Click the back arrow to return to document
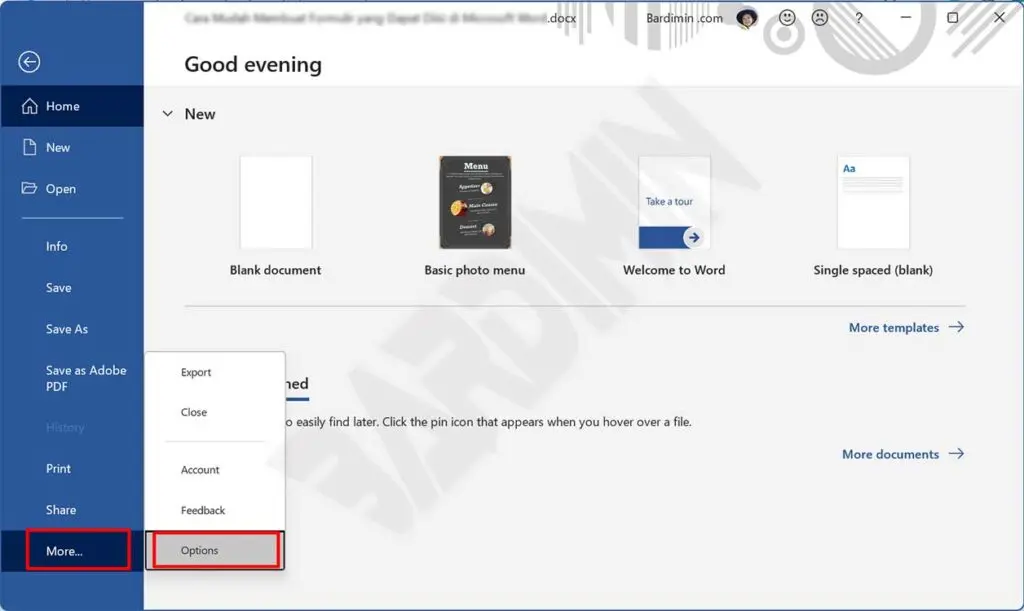 click(x=29, y=62)
